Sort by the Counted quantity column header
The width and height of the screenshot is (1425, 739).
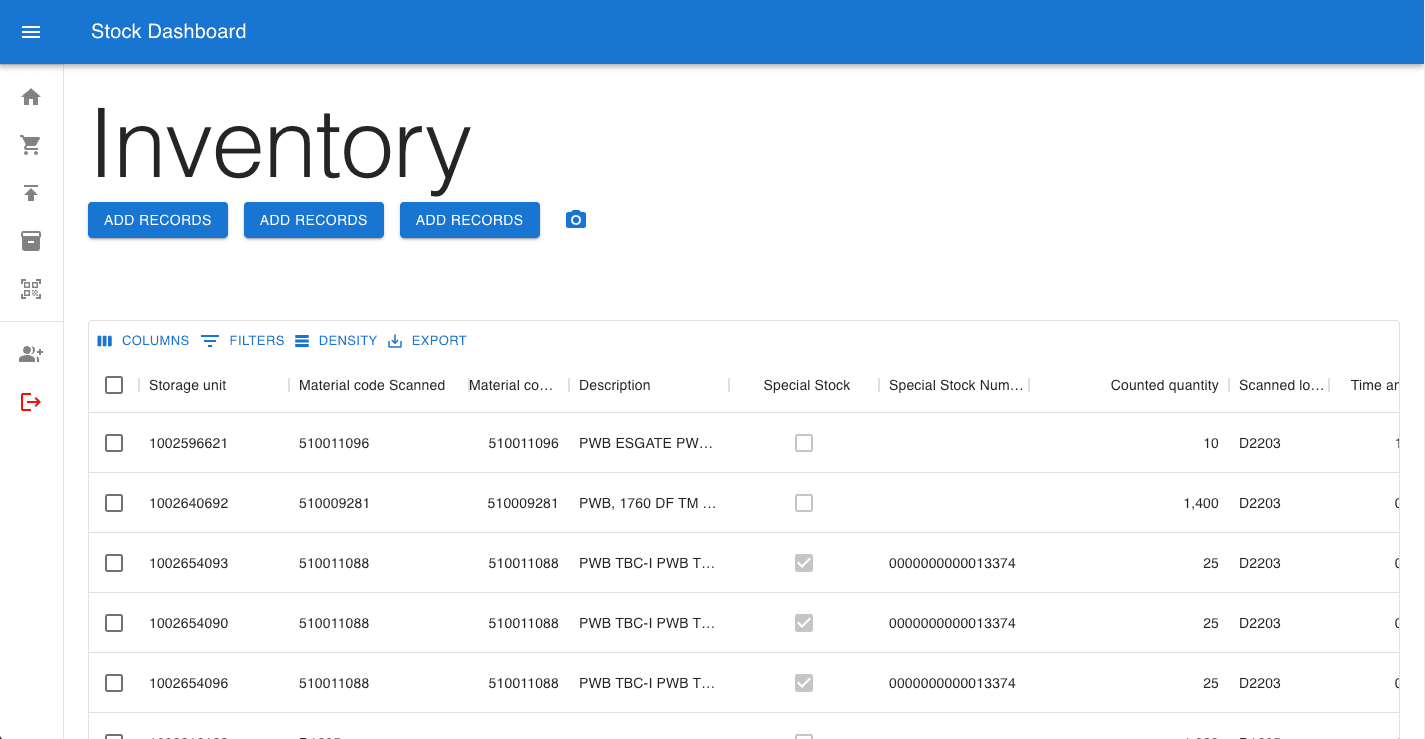[x=1164, y=385]
